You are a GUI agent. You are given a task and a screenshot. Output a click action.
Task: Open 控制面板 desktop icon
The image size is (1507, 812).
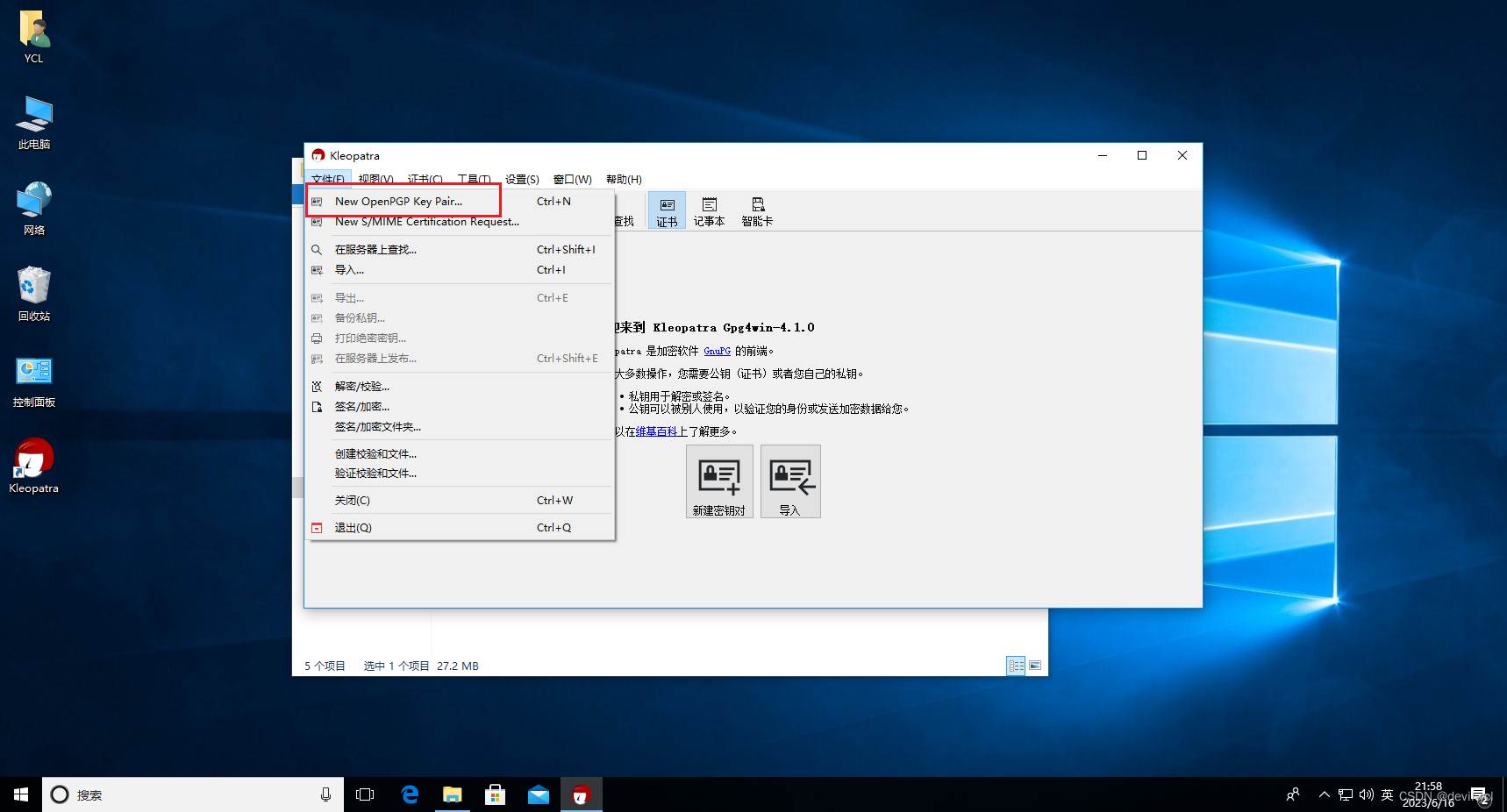34,381
